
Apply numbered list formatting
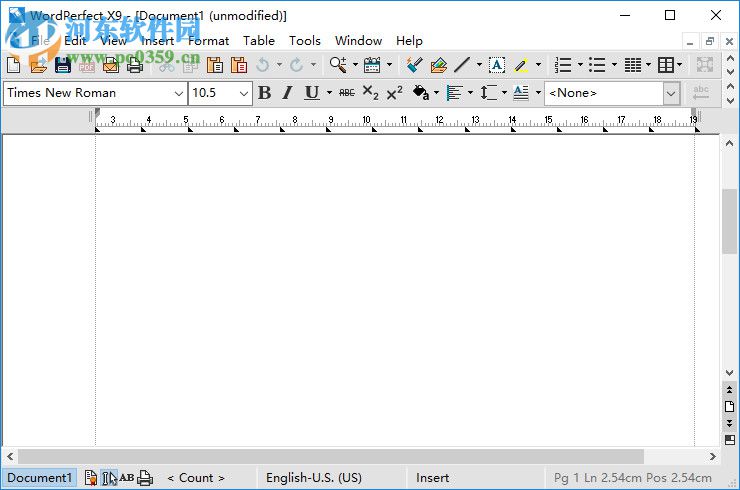563,65
